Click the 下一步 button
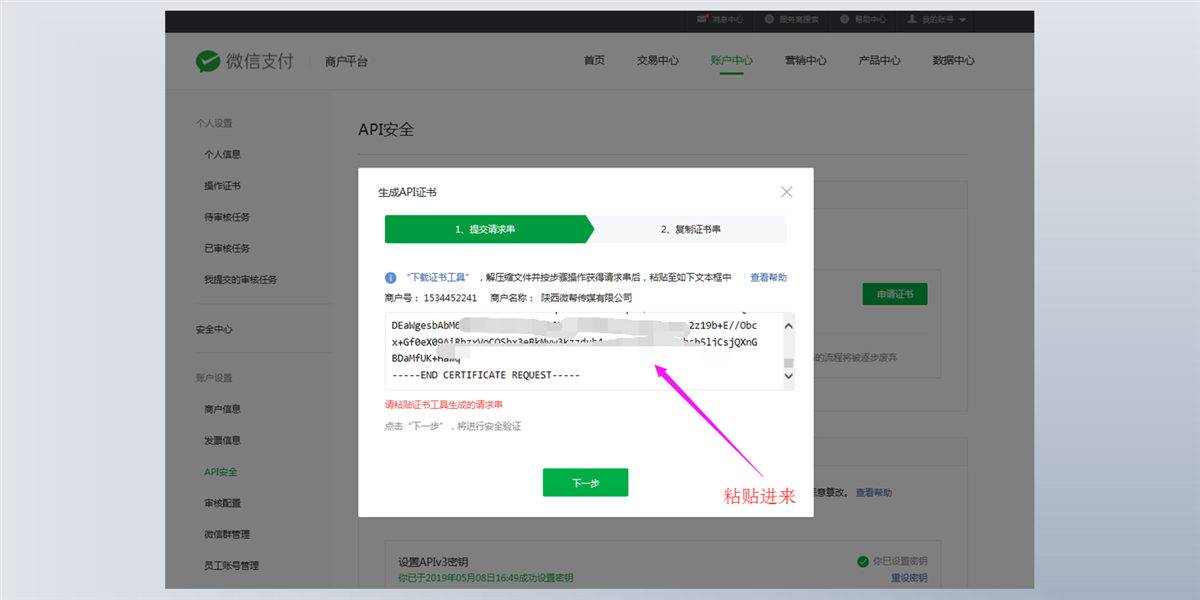 click(585, 482)
